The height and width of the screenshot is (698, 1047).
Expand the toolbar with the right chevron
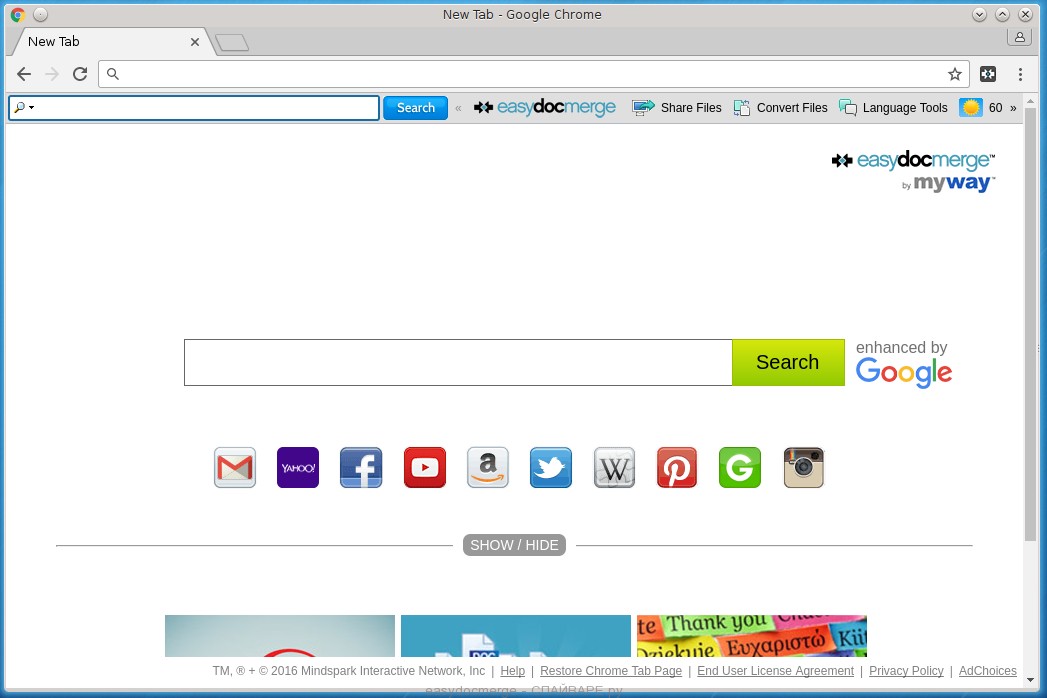point(1013,107)
